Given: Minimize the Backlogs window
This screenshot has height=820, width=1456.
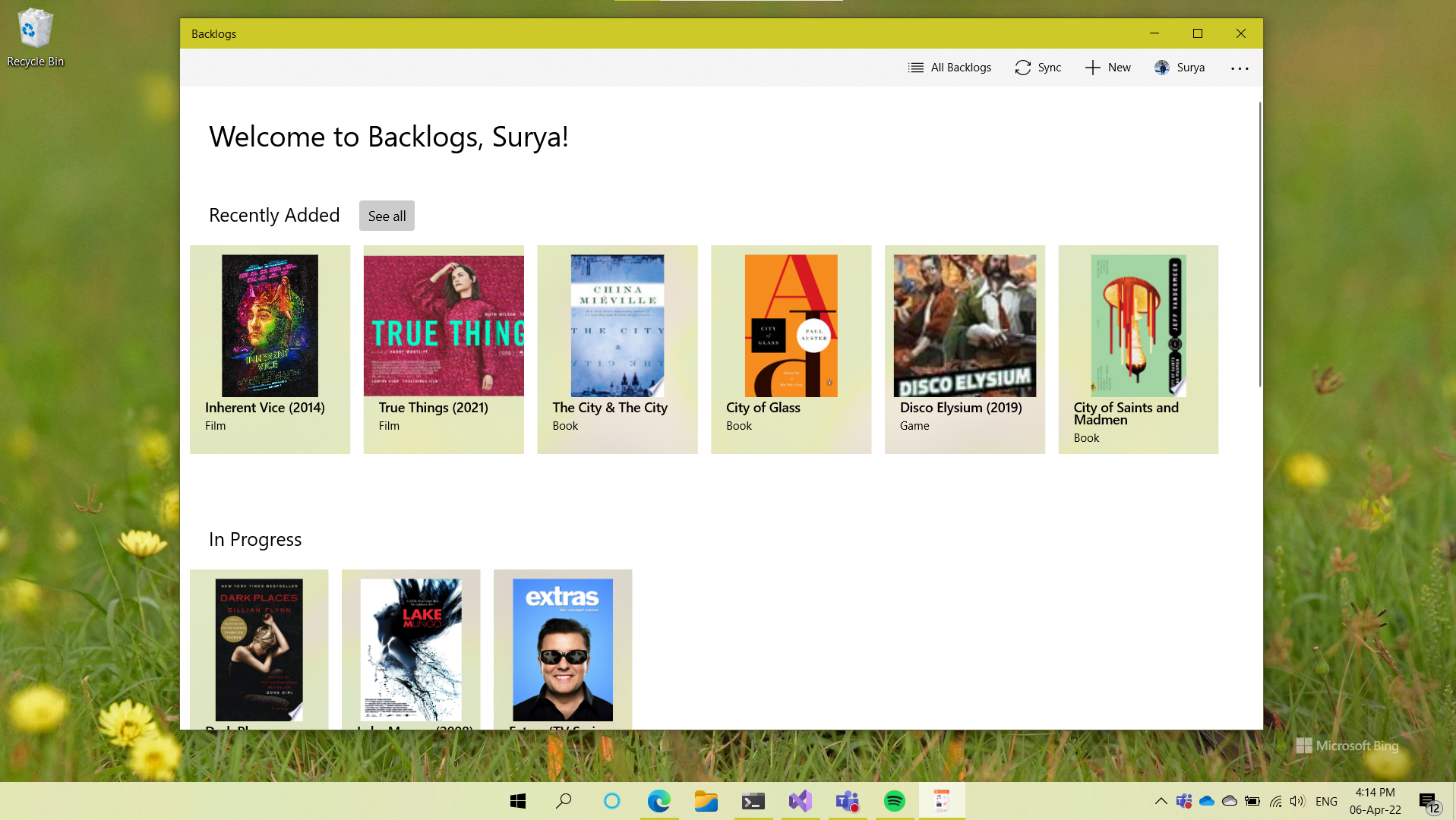Looking at the screenshot, I should coord(1154,33).
